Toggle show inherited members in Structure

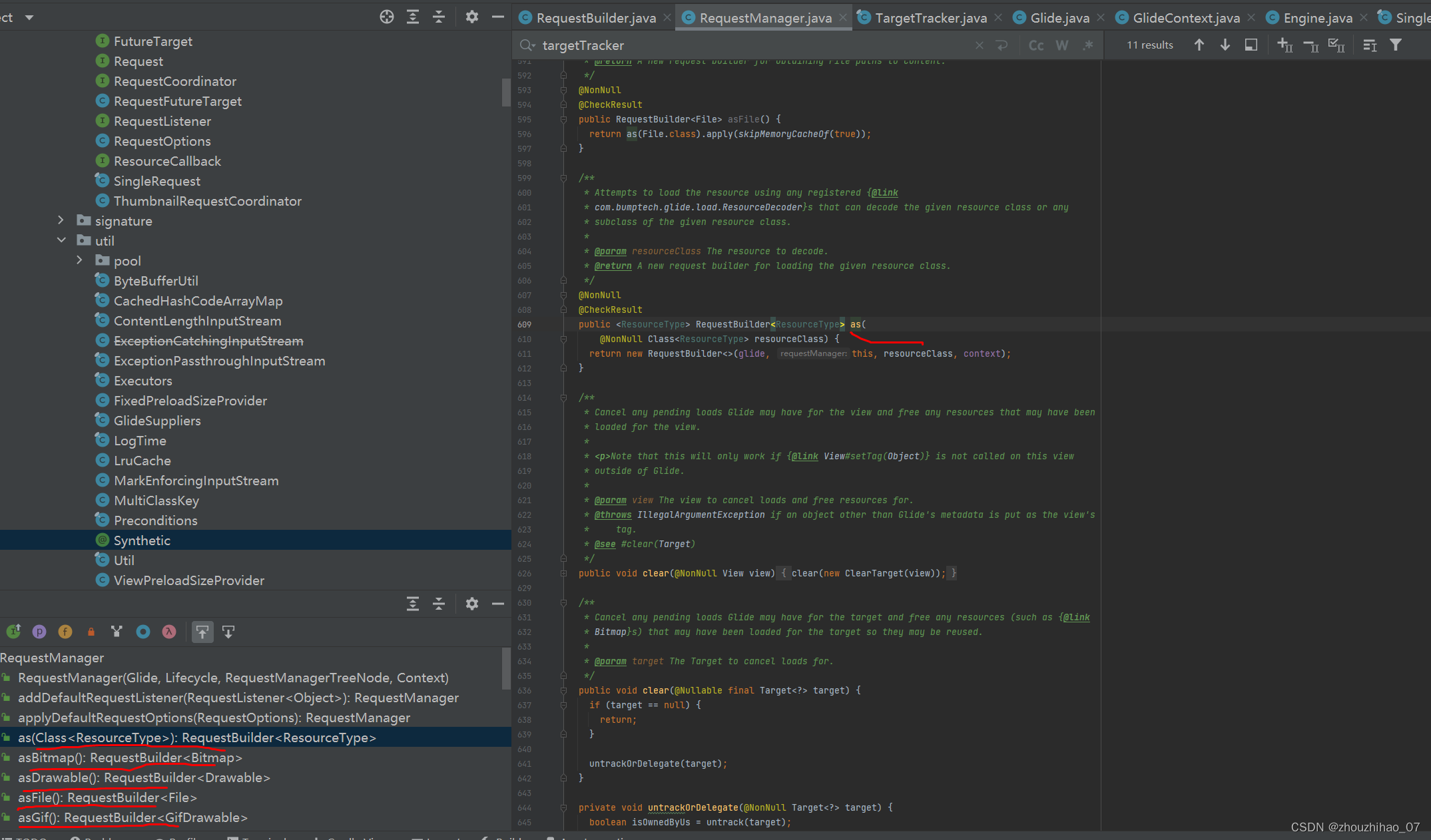pos(14,632)
